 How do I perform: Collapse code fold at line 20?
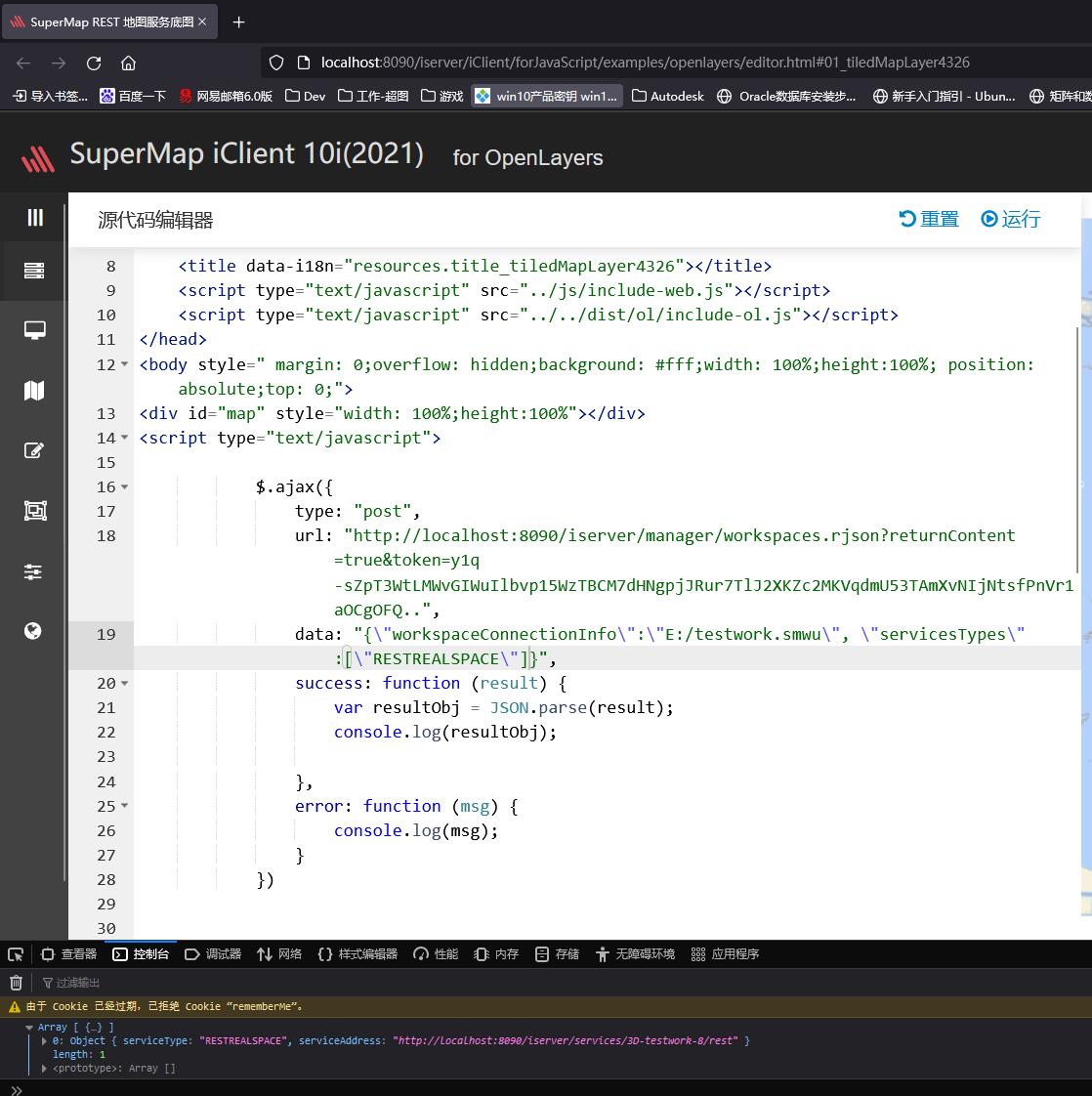point(124,683)
